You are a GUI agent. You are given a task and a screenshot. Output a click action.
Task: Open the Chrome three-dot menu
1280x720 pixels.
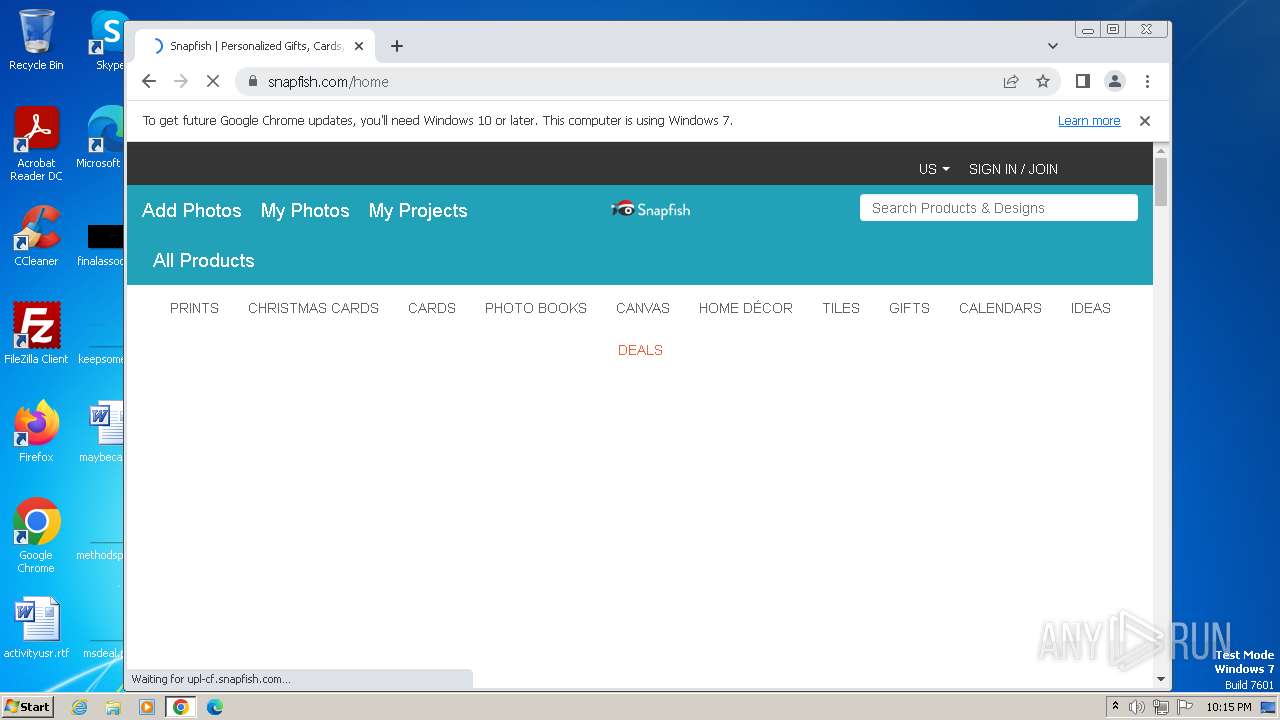pyautogui.click(x=1147, y=82)
